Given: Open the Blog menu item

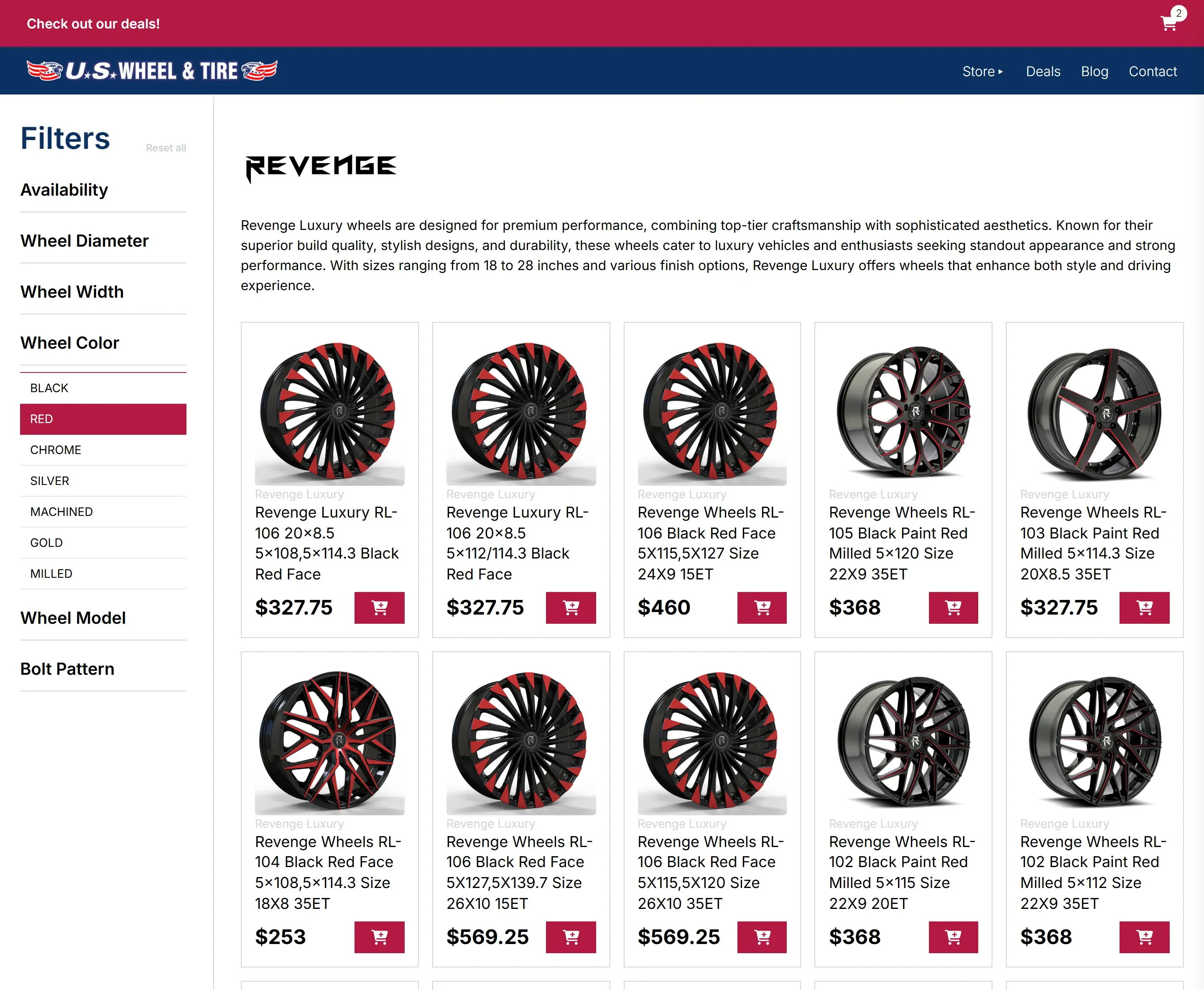Looking at the screenshot, I should coord(1094,71).
